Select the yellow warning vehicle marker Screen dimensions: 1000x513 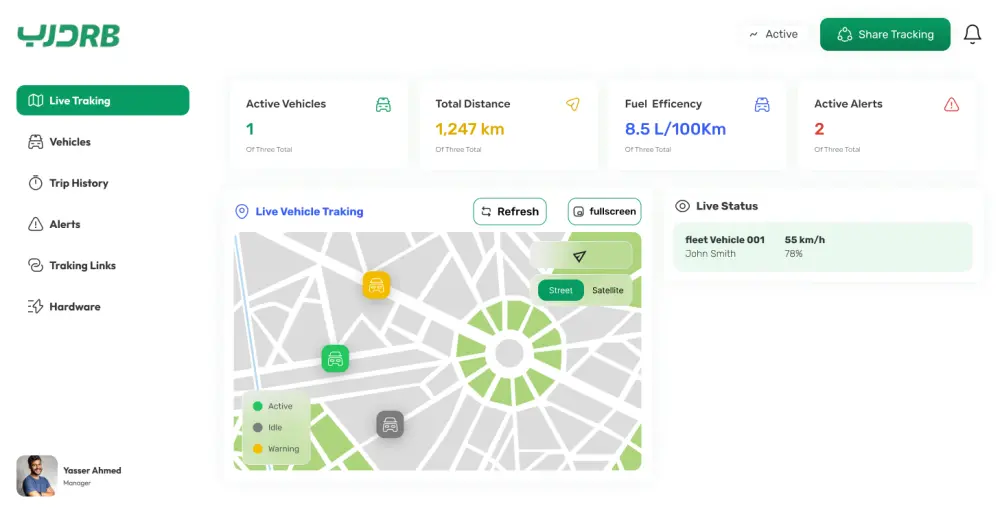tap(376, 285)
